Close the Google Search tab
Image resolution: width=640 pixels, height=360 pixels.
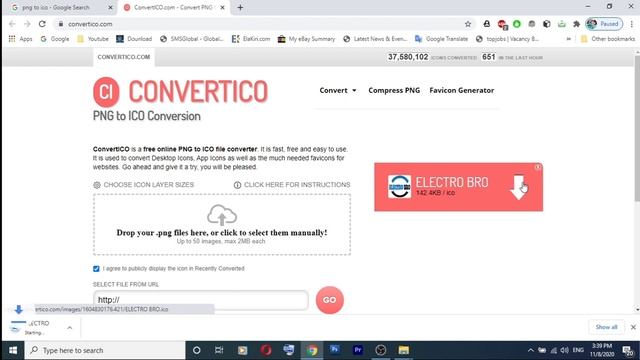coord(110,7)
